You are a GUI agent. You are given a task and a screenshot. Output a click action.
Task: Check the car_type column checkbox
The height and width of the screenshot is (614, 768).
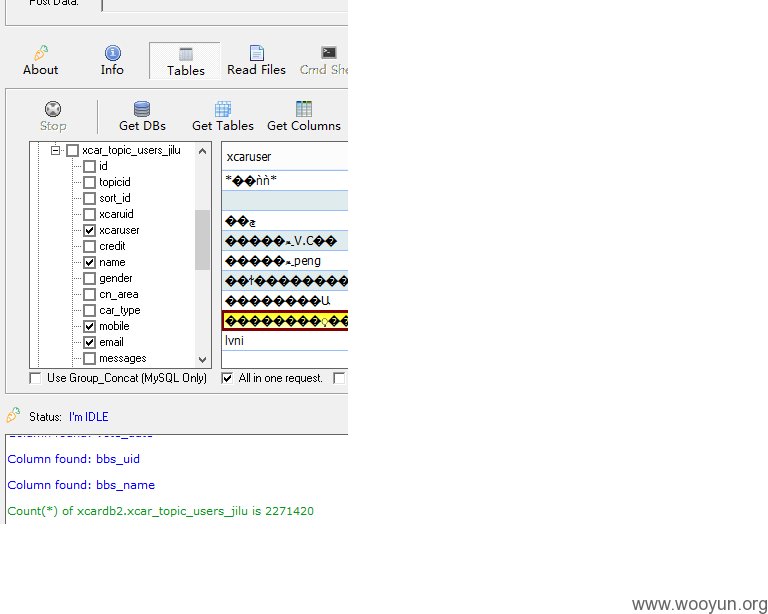pos(89,310)
